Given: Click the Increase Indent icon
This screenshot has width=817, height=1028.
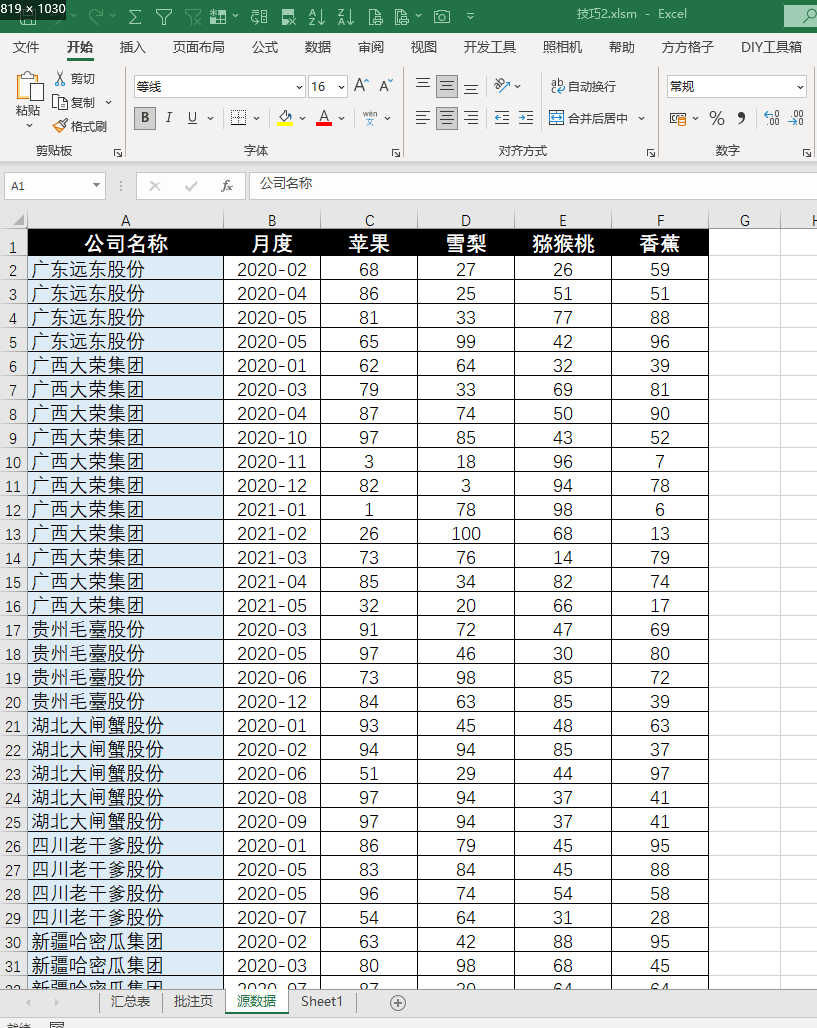Looking at the screenshot, I should click(526, 118).
